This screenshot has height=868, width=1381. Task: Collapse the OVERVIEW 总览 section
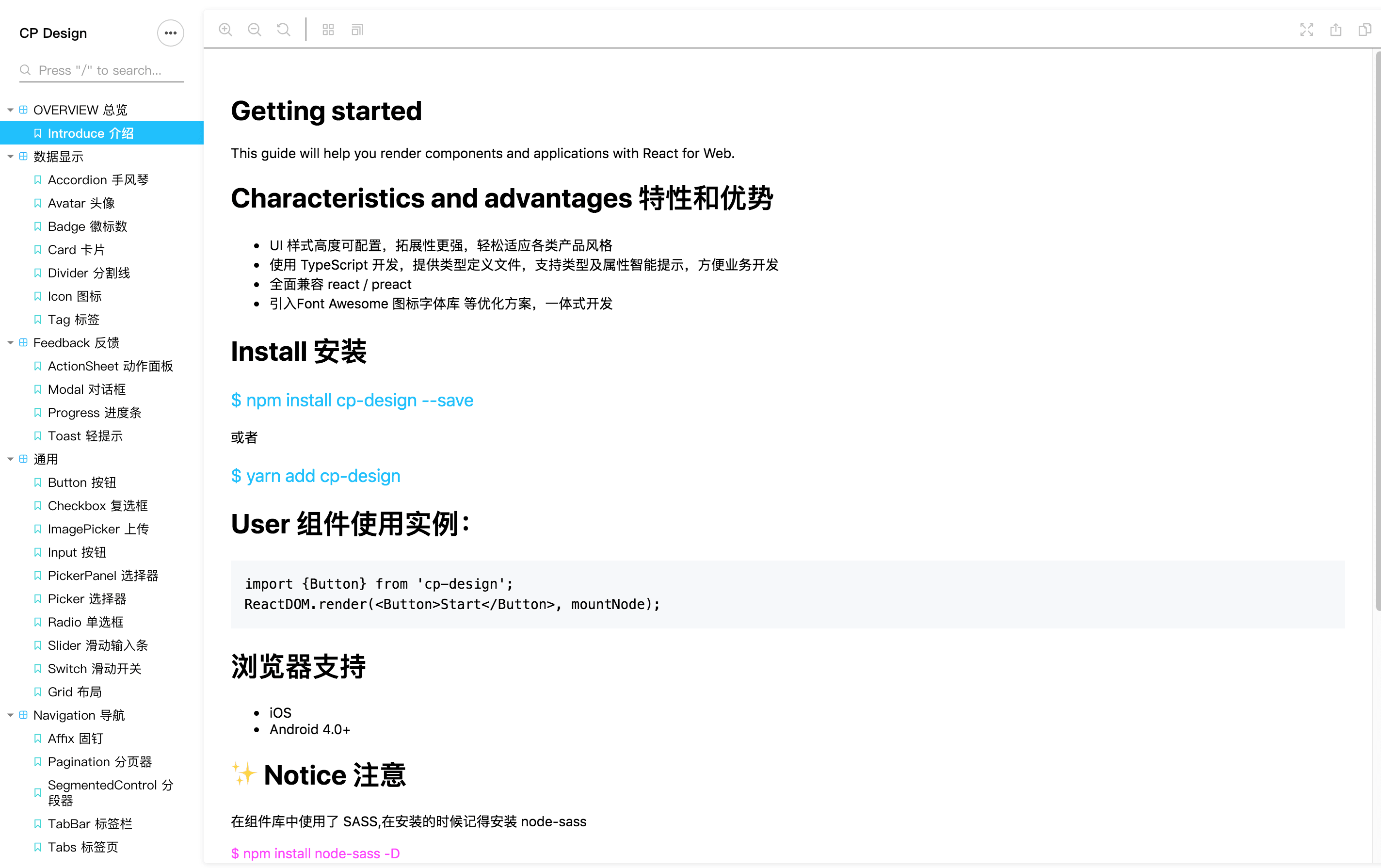click(9, 110)
